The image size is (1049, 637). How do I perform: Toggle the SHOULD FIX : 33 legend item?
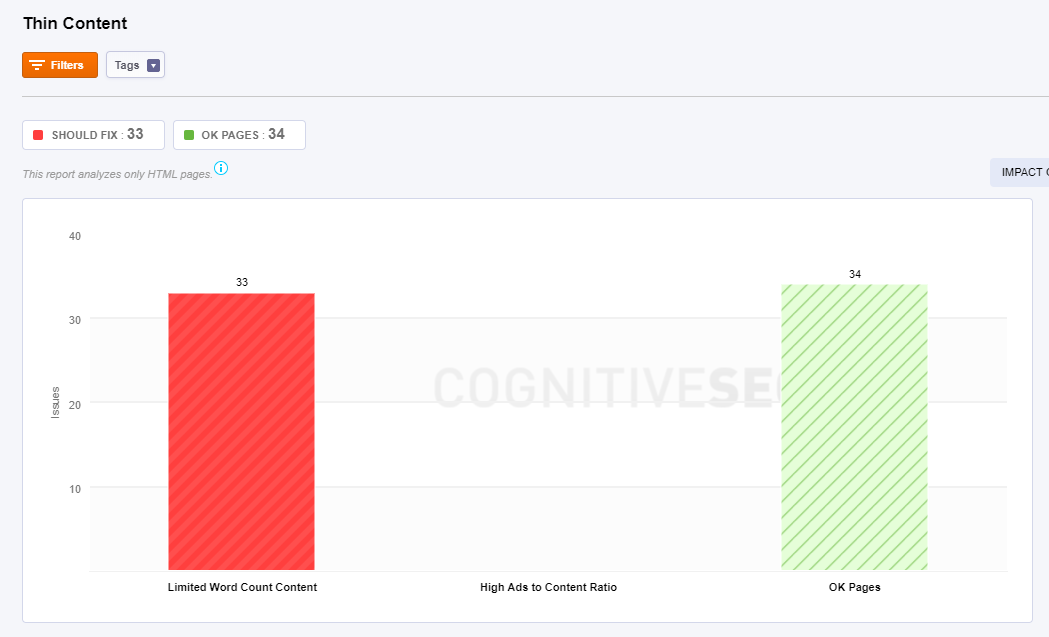[x=93, y=135]
